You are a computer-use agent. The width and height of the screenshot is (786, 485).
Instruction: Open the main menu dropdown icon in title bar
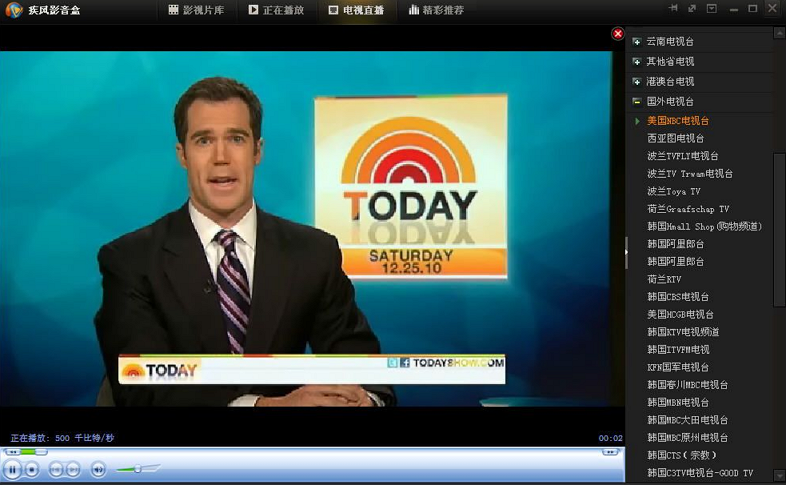click(711, 8)
